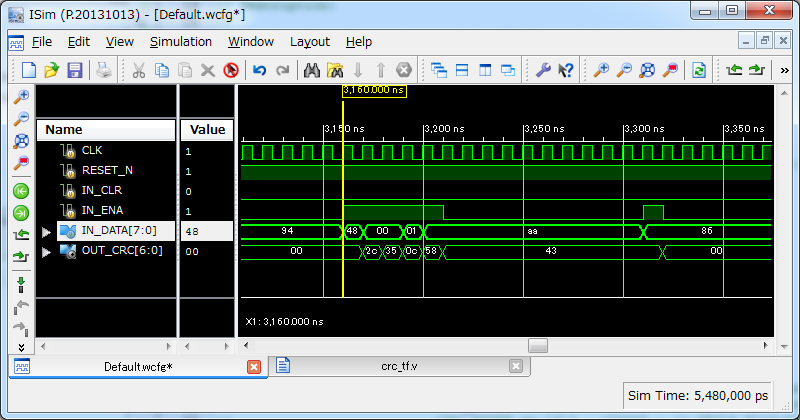Open the Simulation menu

181,42
